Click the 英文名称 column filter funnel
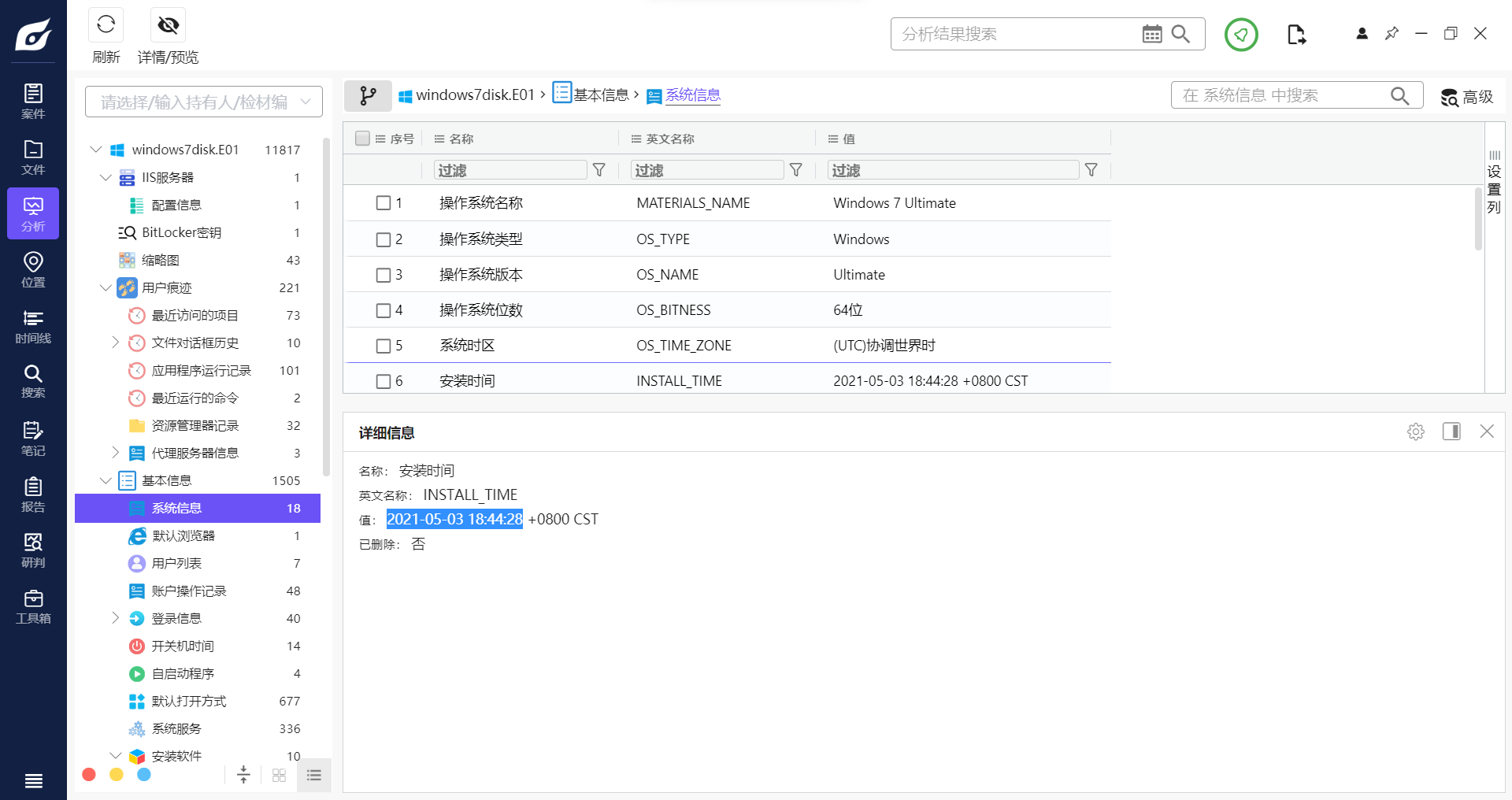1512x800 pixels. [x=796, y=170]
